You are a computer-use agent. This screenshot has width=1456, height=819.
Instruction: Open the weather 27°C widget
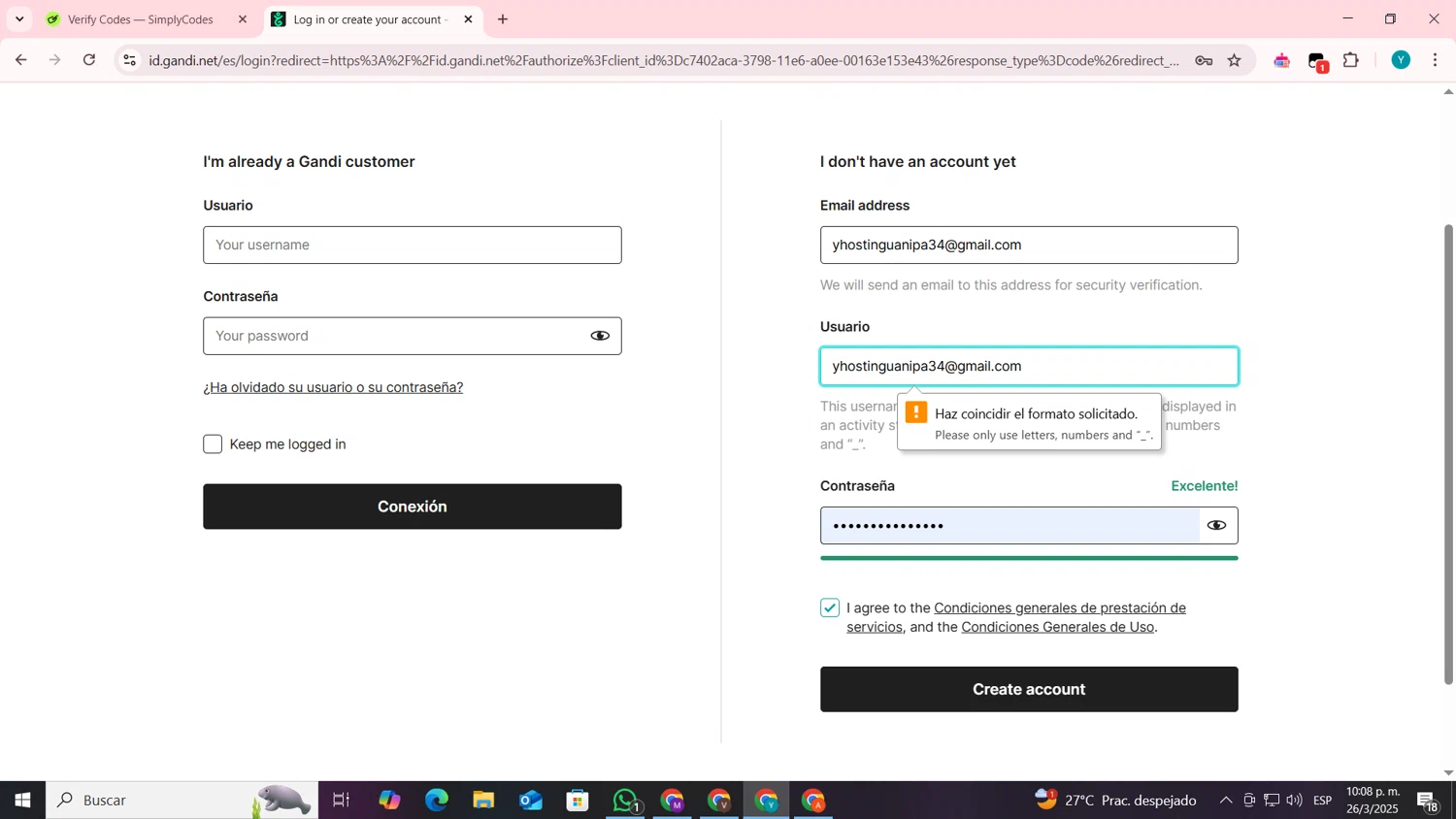(x=1116, y=801)
